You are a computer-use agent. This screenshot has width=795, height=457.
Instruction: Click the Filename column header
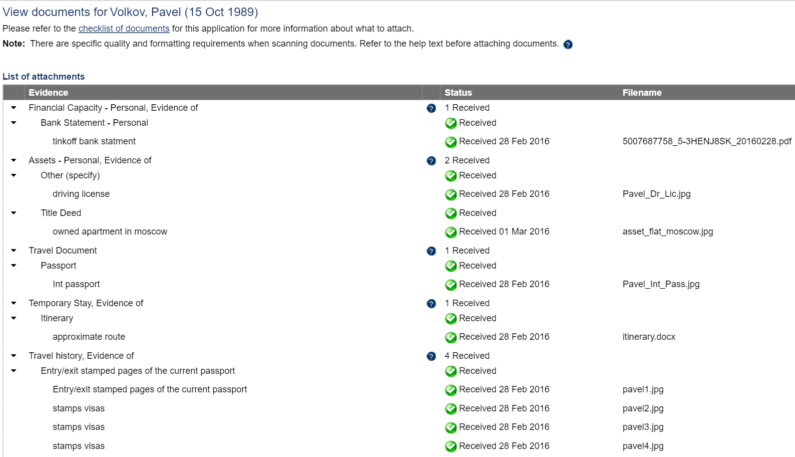tap(642, 92)
